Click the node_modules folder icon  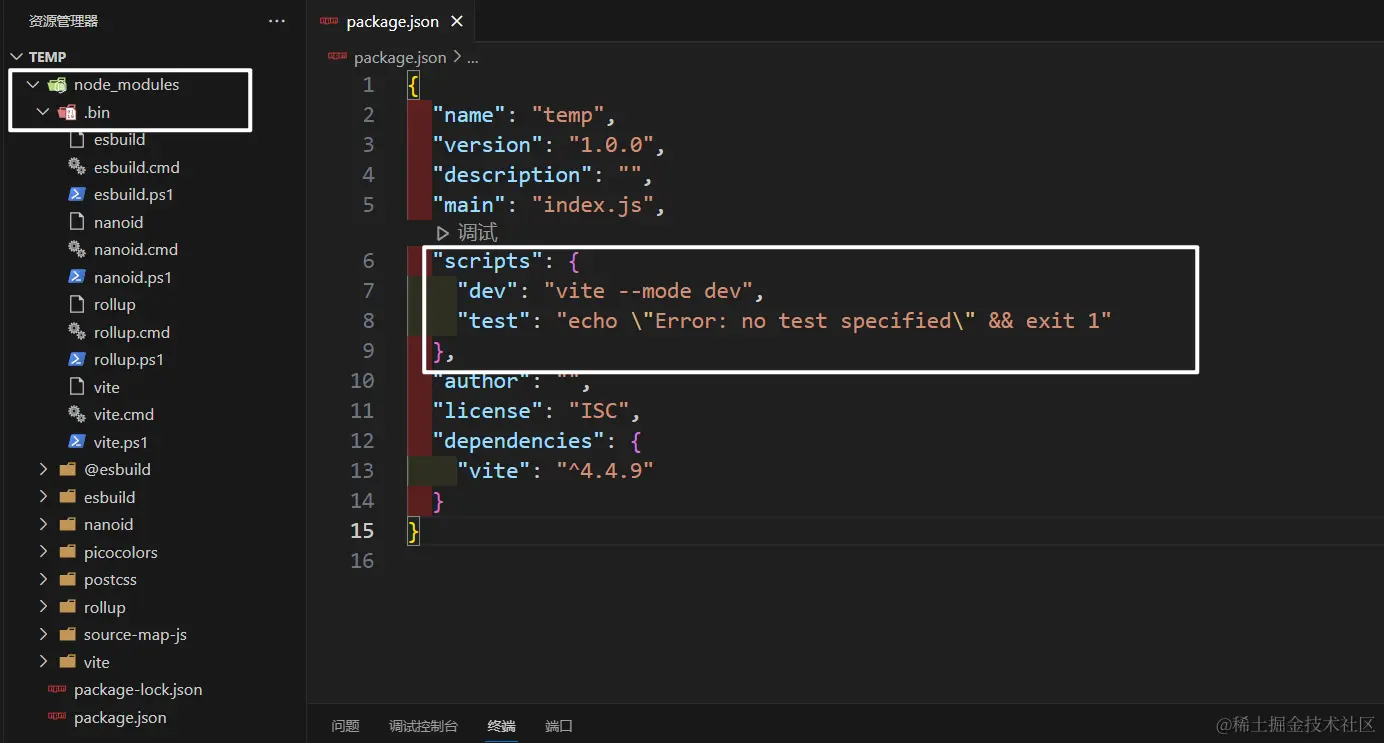[x=58, y=85]
